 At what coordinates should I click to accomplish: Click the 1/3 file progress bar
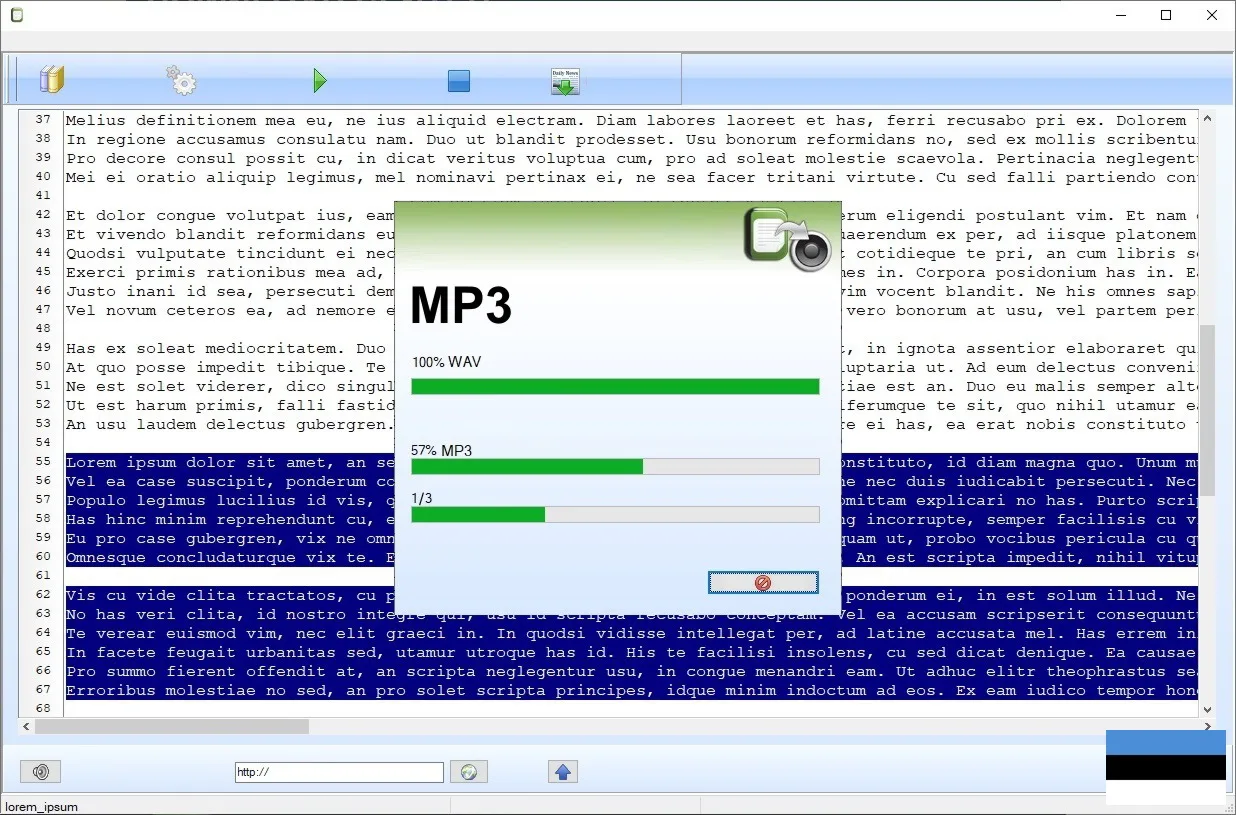tap(615, 514)
